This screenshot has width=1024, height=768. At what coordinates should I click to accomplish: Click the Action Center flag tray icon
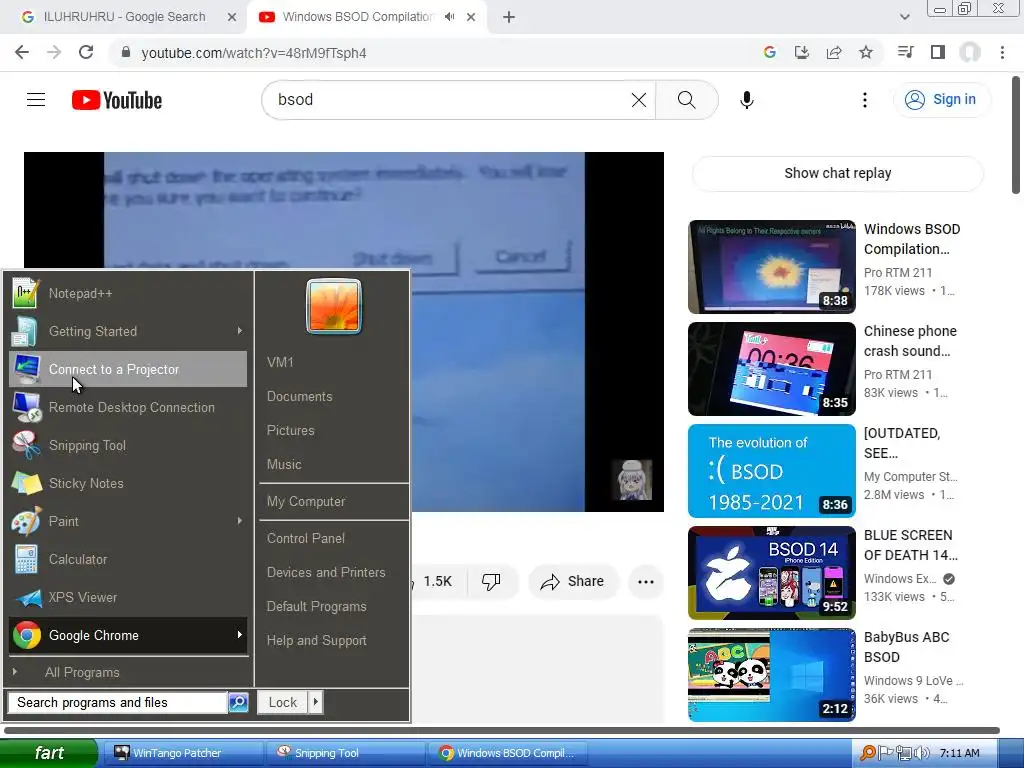click(885, 753)
